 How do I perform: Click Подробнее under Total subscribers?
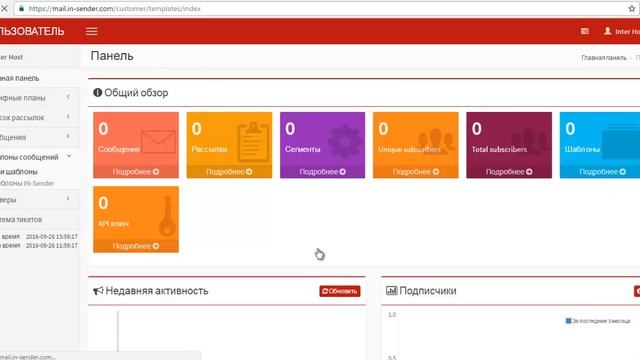tap(509, 172)
